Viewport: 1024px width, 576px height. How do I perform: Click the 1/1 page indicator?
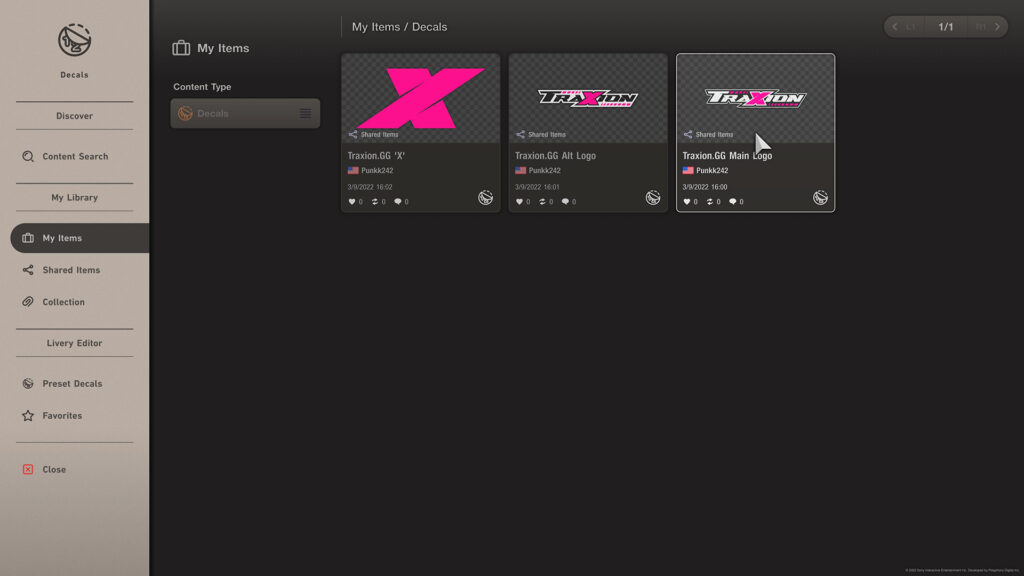[946, 27]
